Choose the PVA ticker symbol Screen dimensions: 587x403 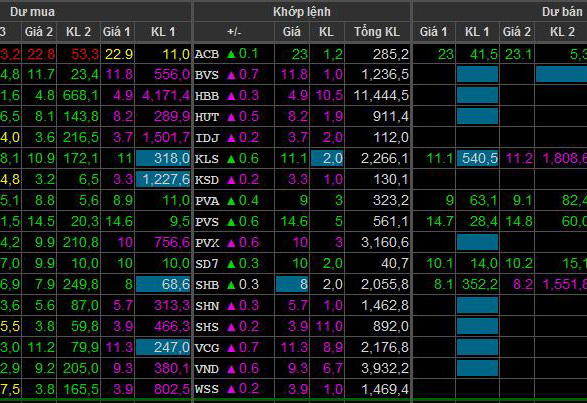point(207,201)
